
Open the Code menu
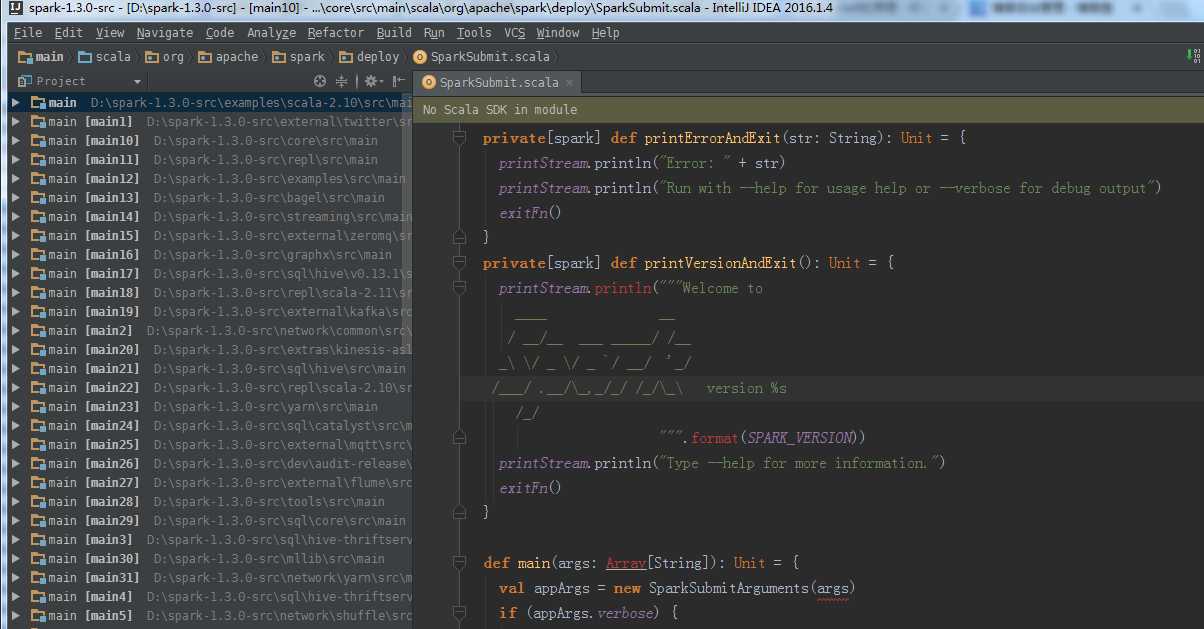(220, 32)
